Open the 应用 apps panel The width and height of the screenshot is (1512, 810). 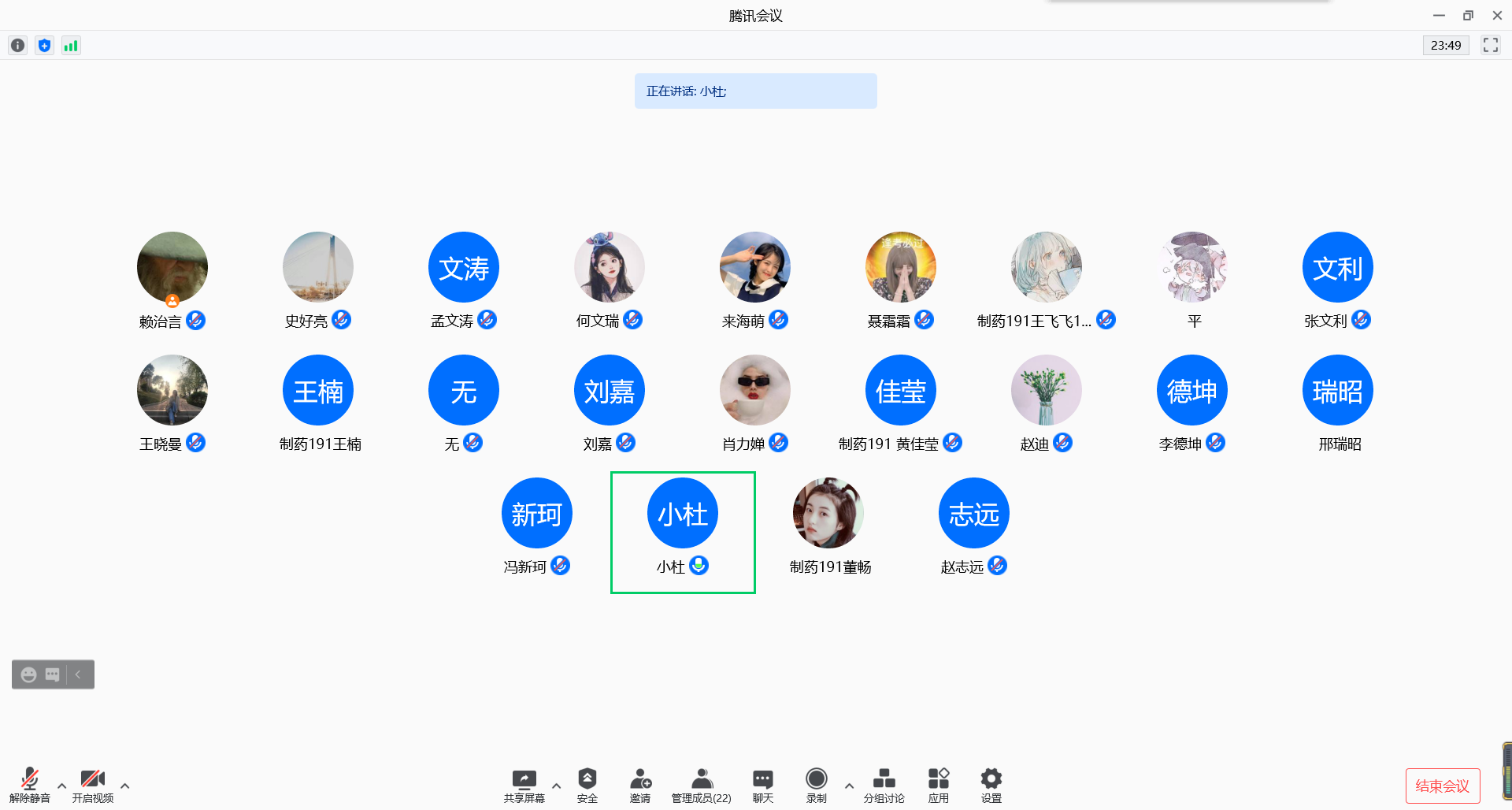click(938, 785)
